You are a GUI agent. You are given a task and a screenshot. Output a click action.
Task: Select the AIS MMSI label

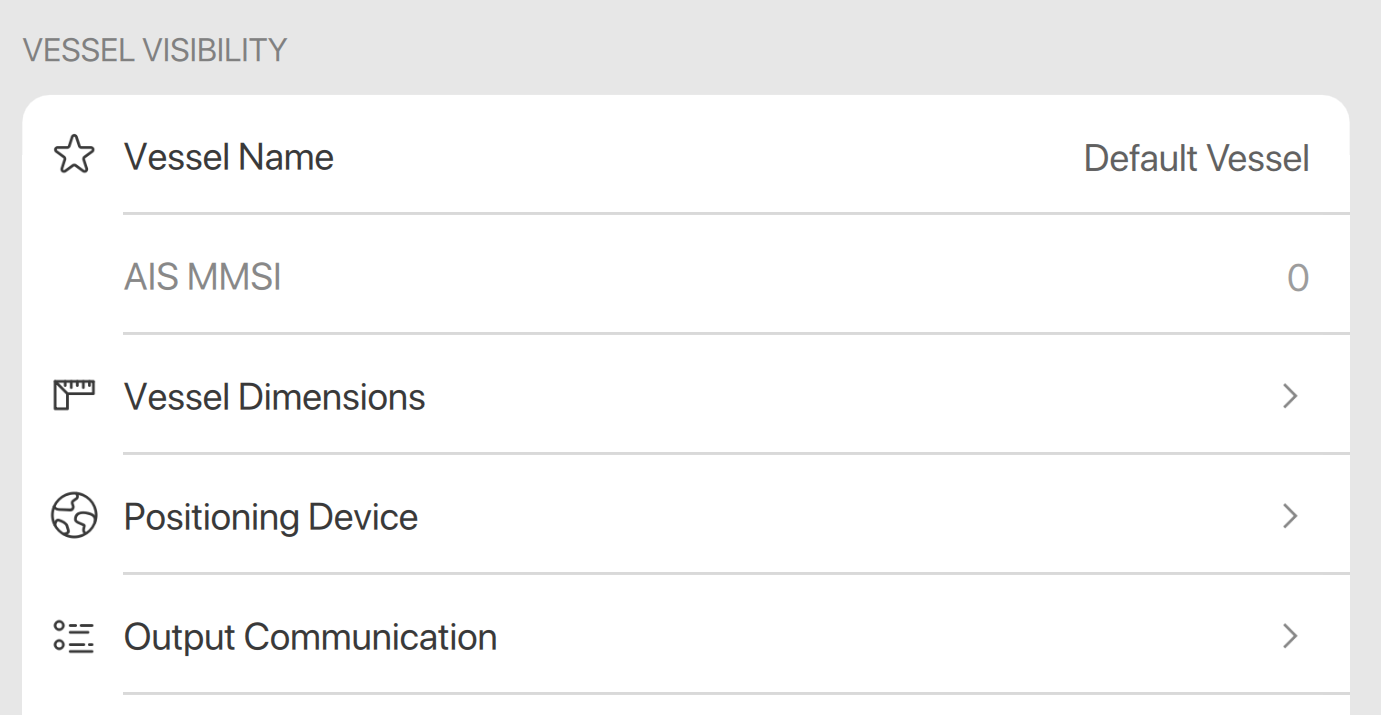point(203,277)
